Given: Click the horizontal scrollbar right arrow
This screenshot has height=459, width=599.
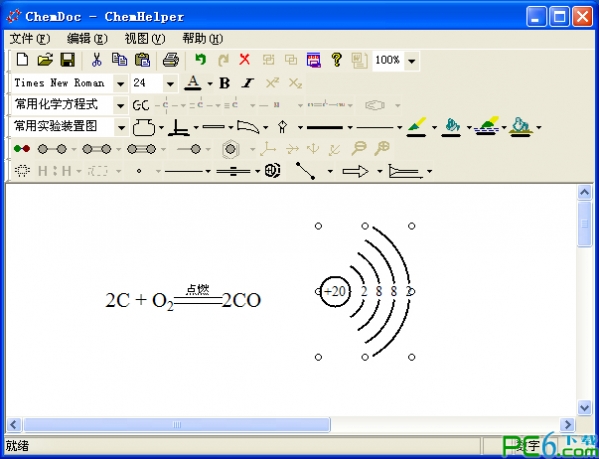Looking at the screenshot, I should [x=567, y=424].
